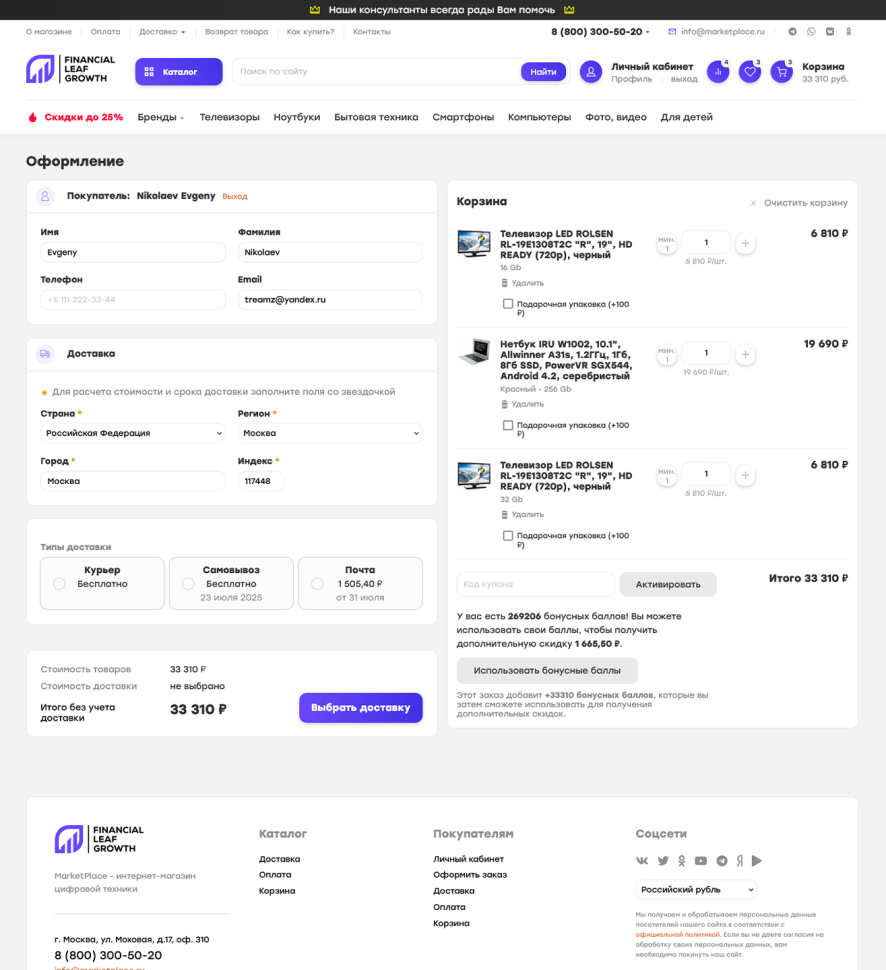Select the Курьер delivery radio option
This screenshot has height=970, width=886.
(59, 583)
